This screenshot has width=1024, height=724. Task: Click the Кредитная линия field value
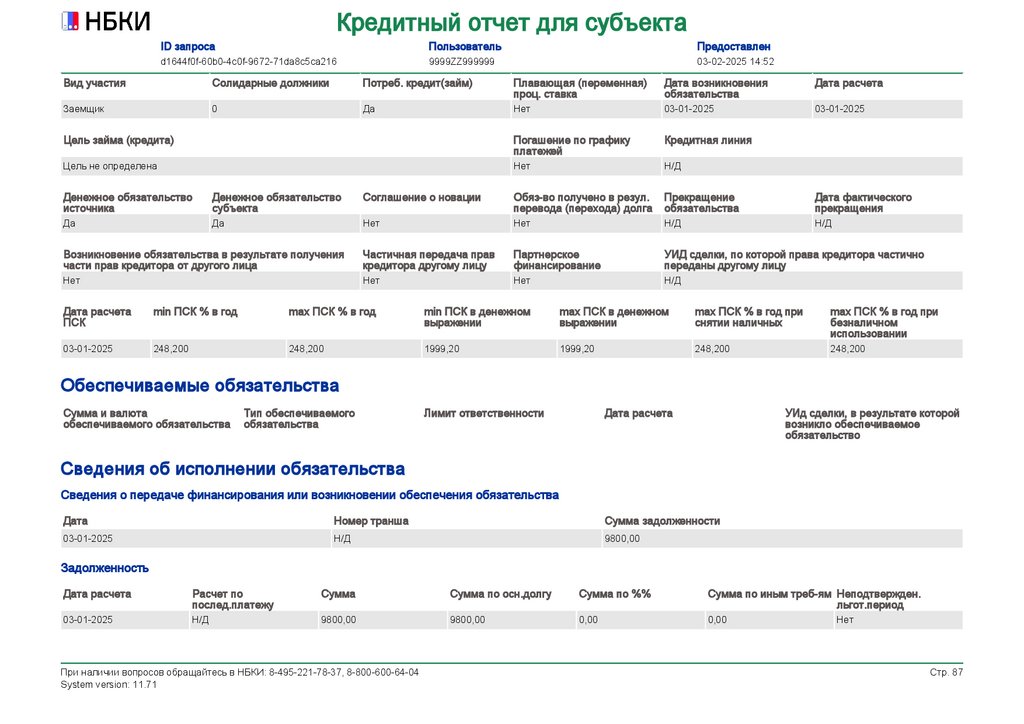click(x=812, y=166)
